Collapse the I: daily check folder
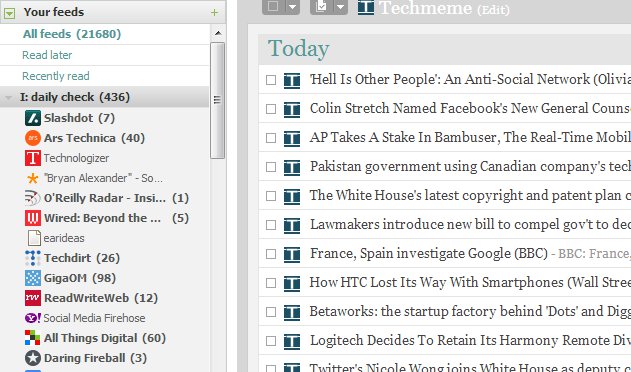The width and height of the screenshot is (631, 372). (x=8, y=97)
